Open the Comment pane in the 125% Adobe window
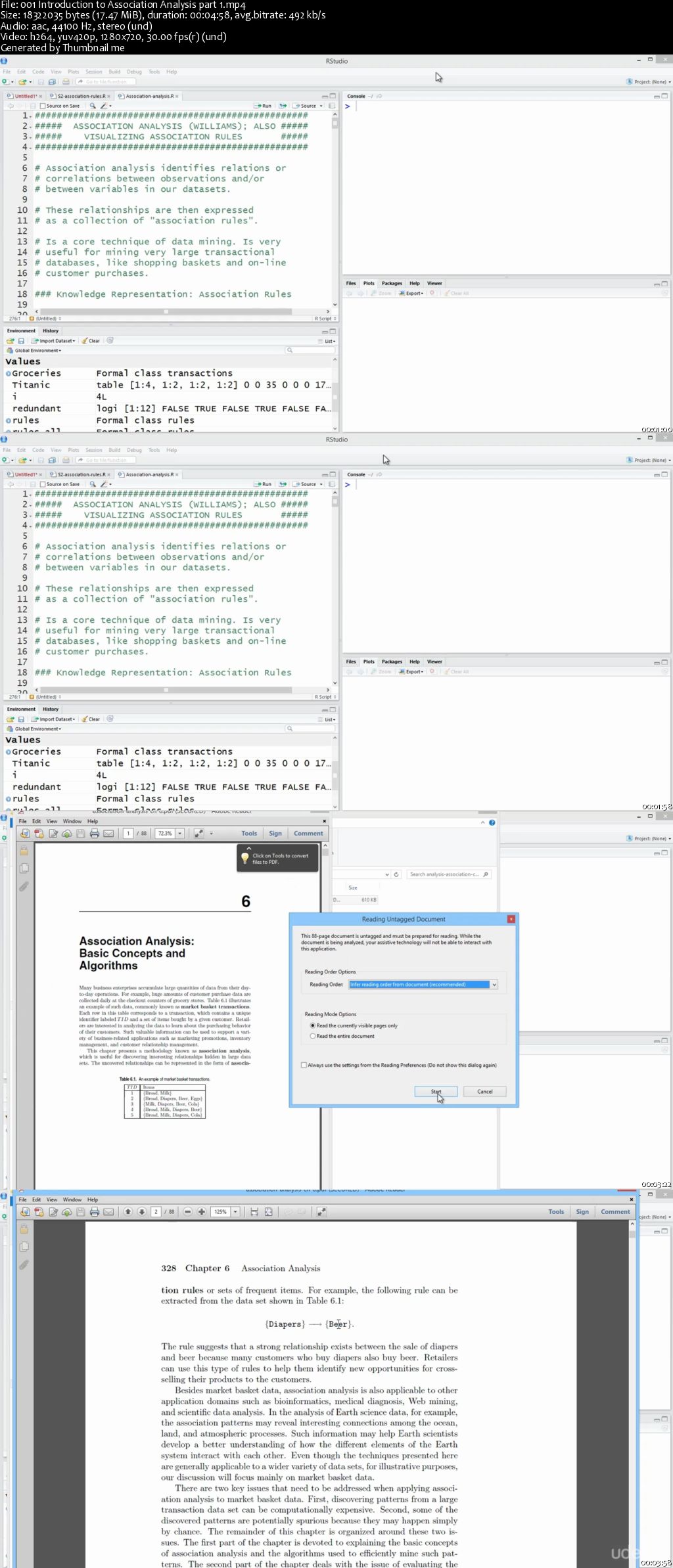This screenshot has height=1568, width=673. pos(615,1211)
